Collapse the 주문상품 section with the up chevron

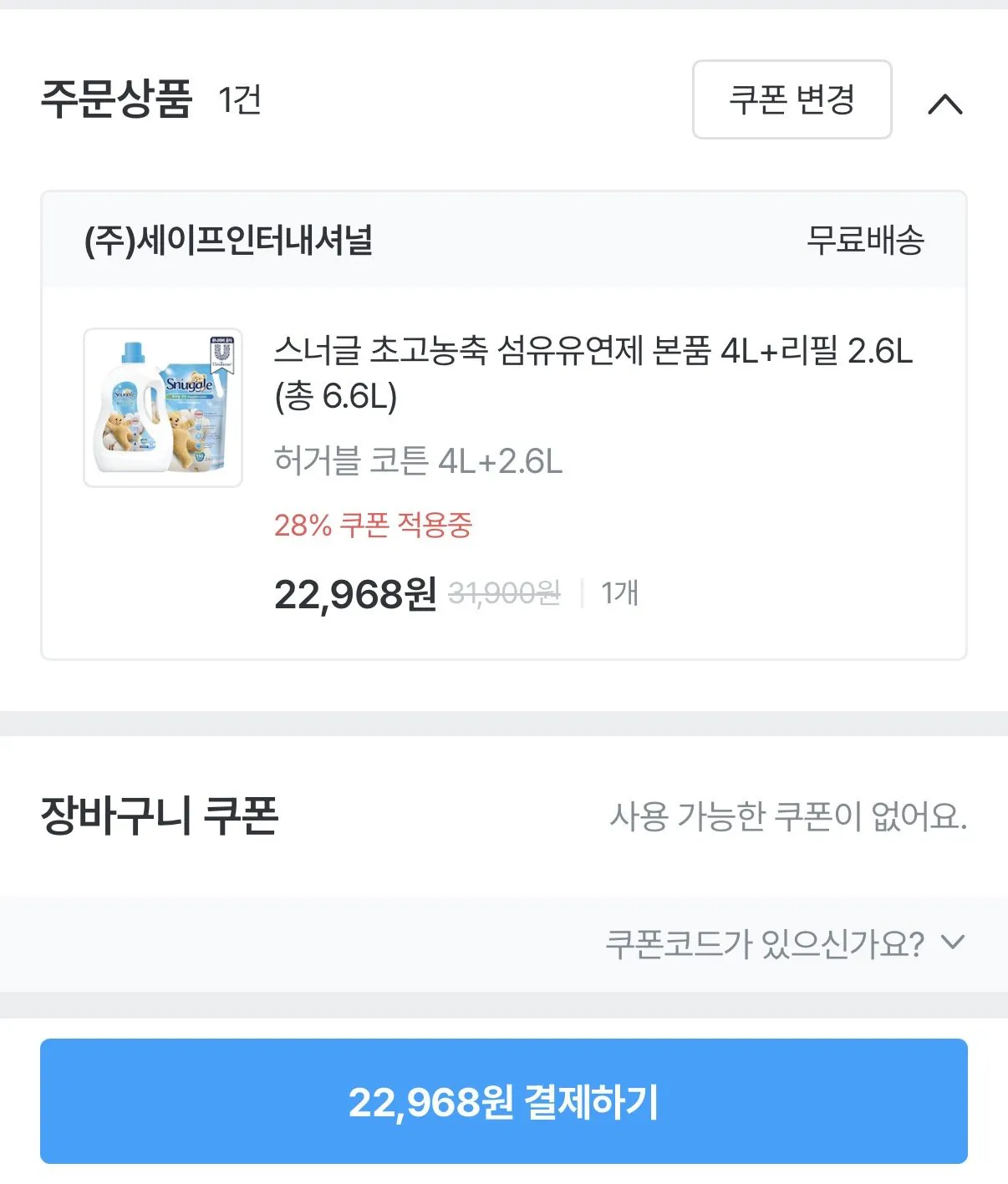[945, 104]
